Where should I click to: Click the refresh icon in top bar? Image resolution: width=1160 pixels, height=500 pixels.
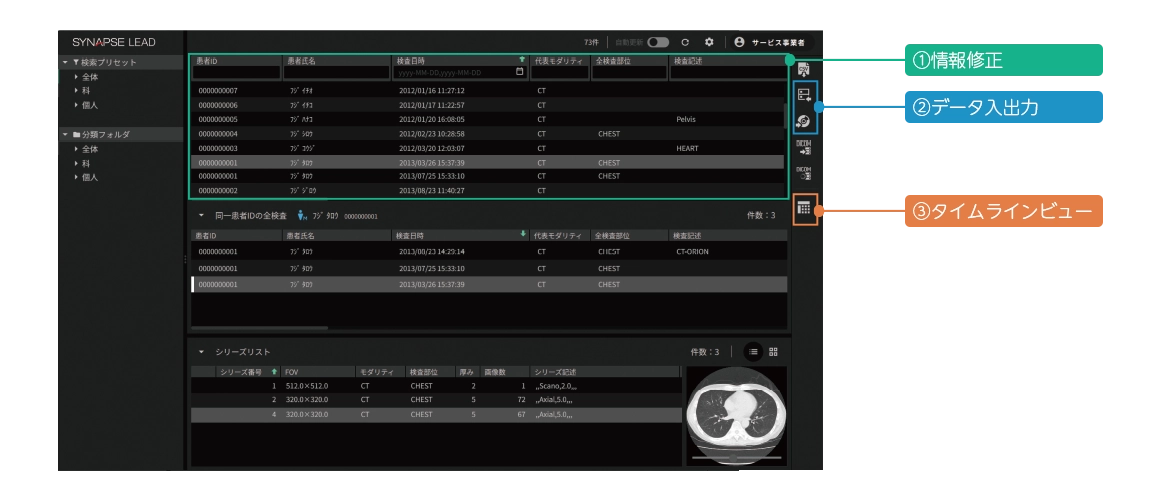point(685,42)
